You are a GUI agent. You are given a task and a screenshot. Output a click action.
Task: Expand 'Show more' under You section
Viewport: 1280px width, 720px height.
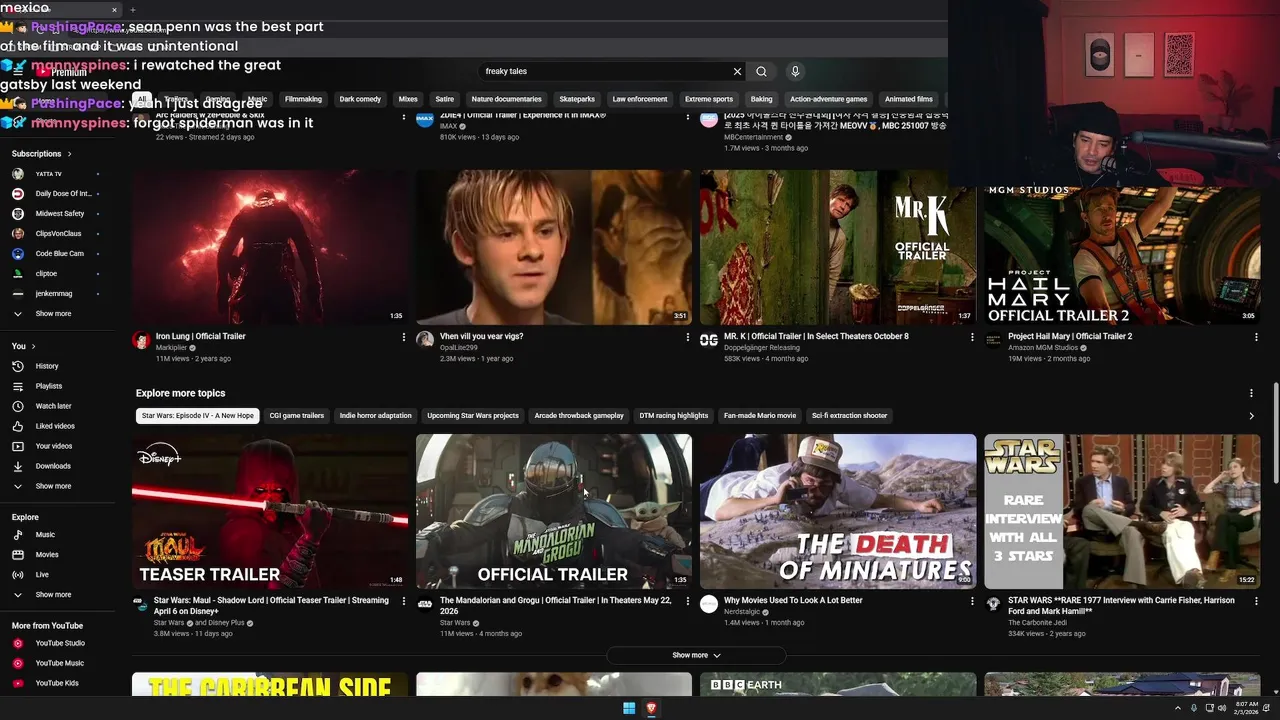[x=53, y=486]
